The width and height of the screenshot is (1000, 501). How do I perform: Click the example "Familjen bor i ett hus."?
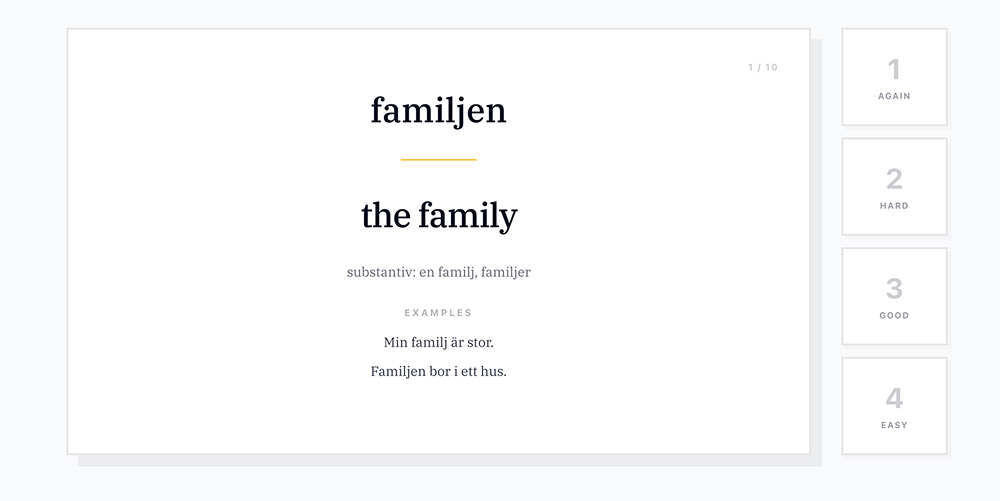(438, 372)
